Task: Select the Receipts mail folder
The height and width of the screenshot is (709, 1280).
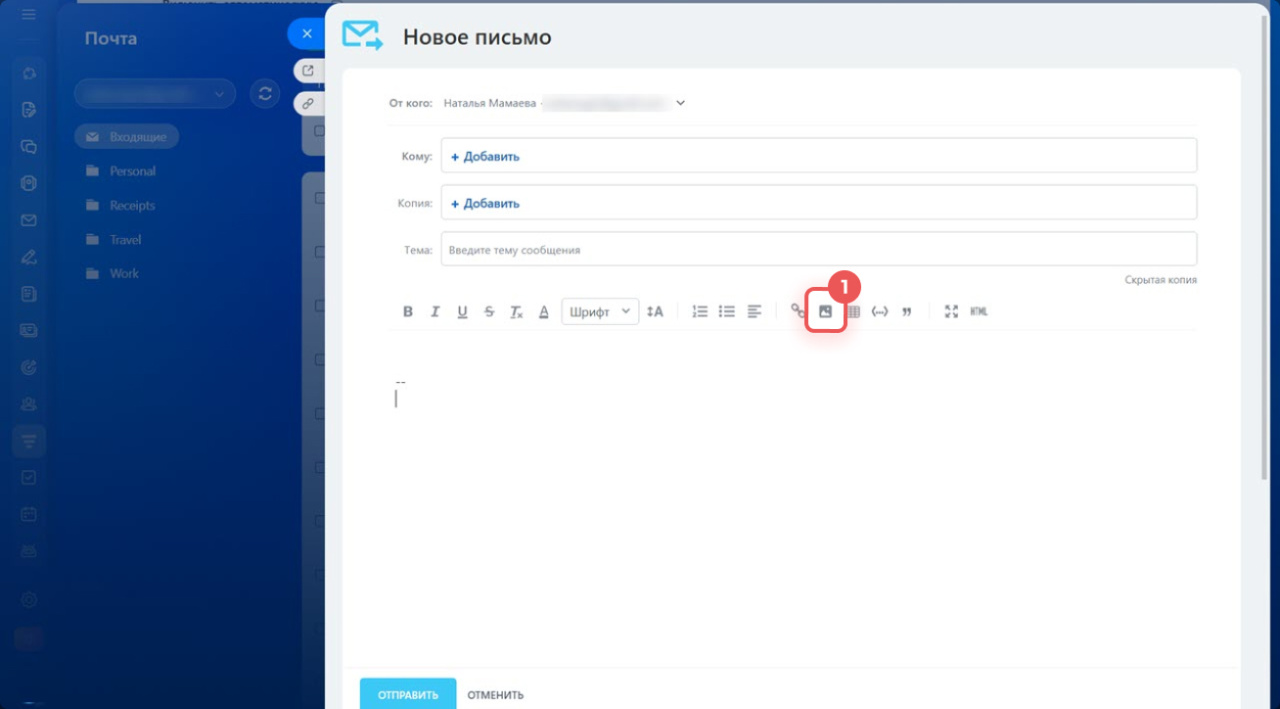Action: point(132,206)
